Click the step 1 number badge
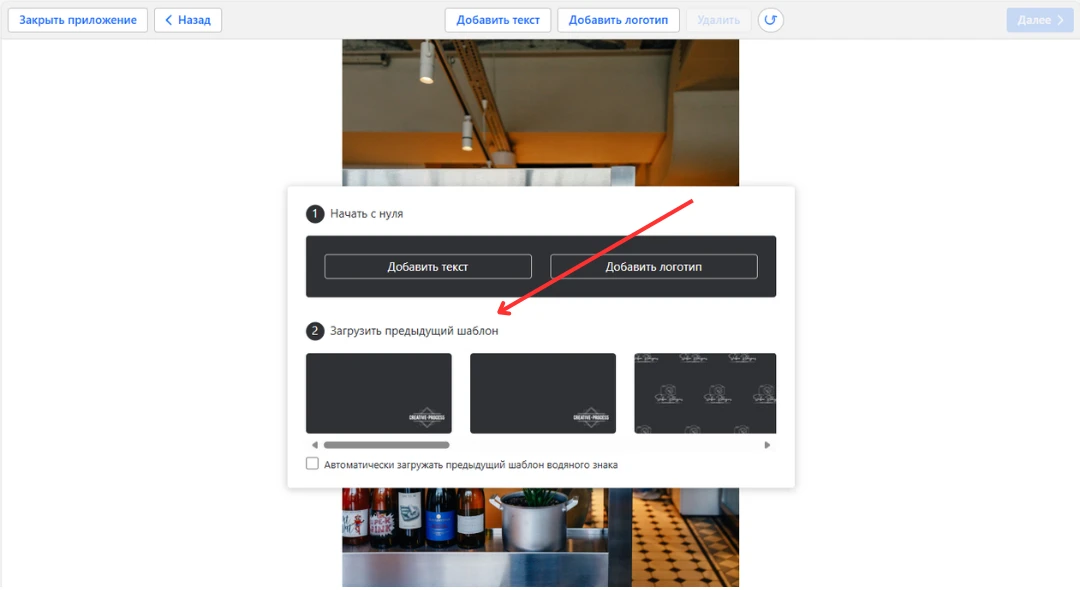The image size is (1080, 590). click(315, 214)
